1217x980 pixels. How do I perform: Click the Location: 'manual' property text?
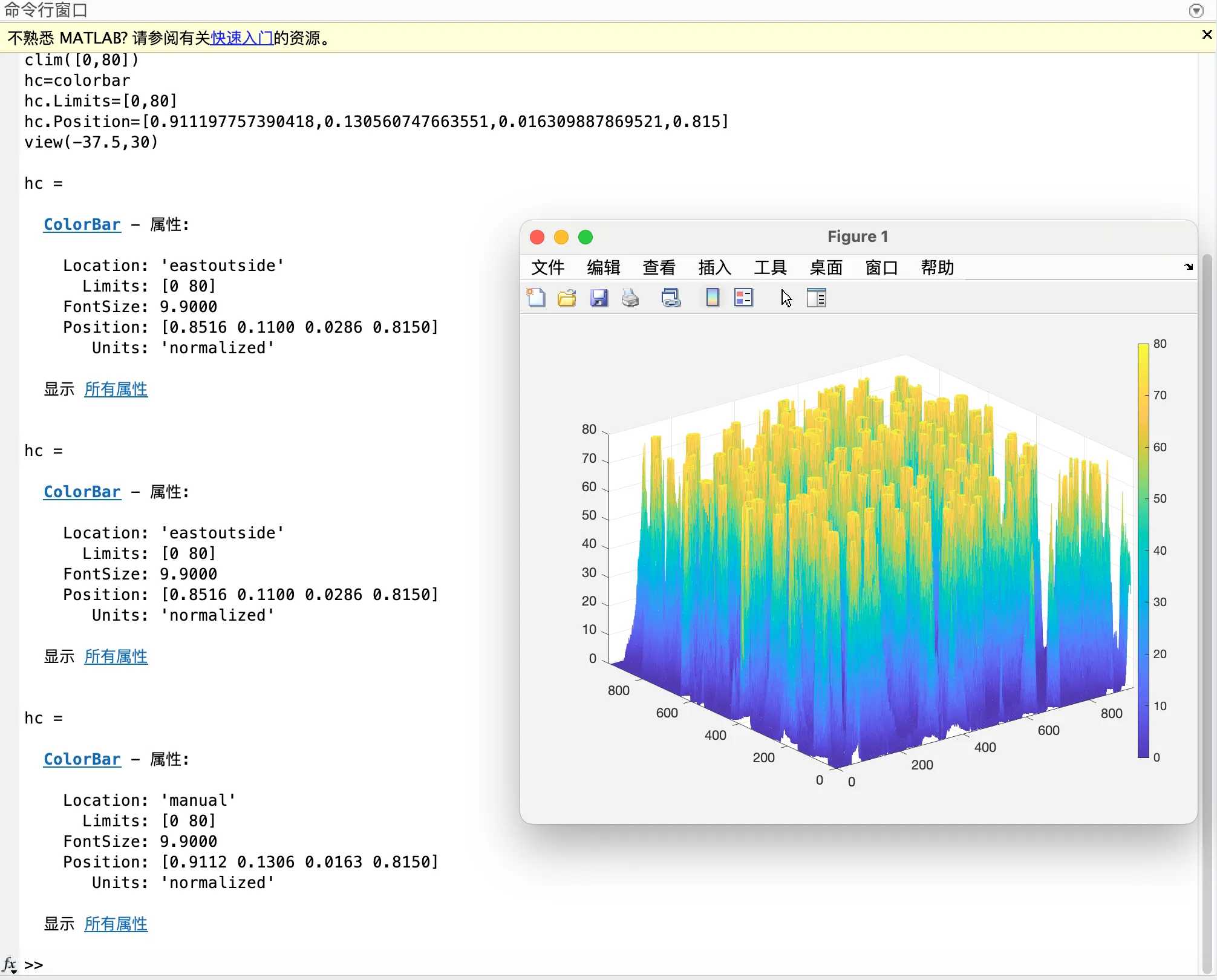coord(149,800)
